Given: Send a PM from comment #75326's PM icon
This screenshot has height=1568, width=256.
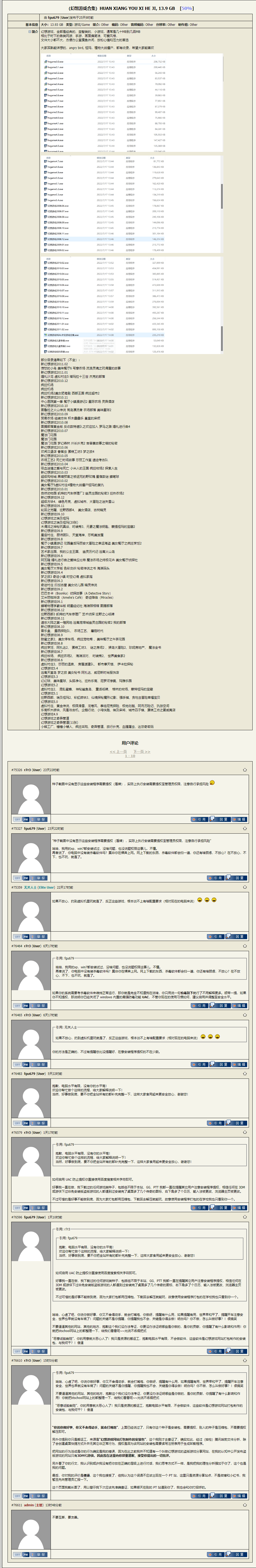Looking at the screenshot, I should click(x=26, y=819).
